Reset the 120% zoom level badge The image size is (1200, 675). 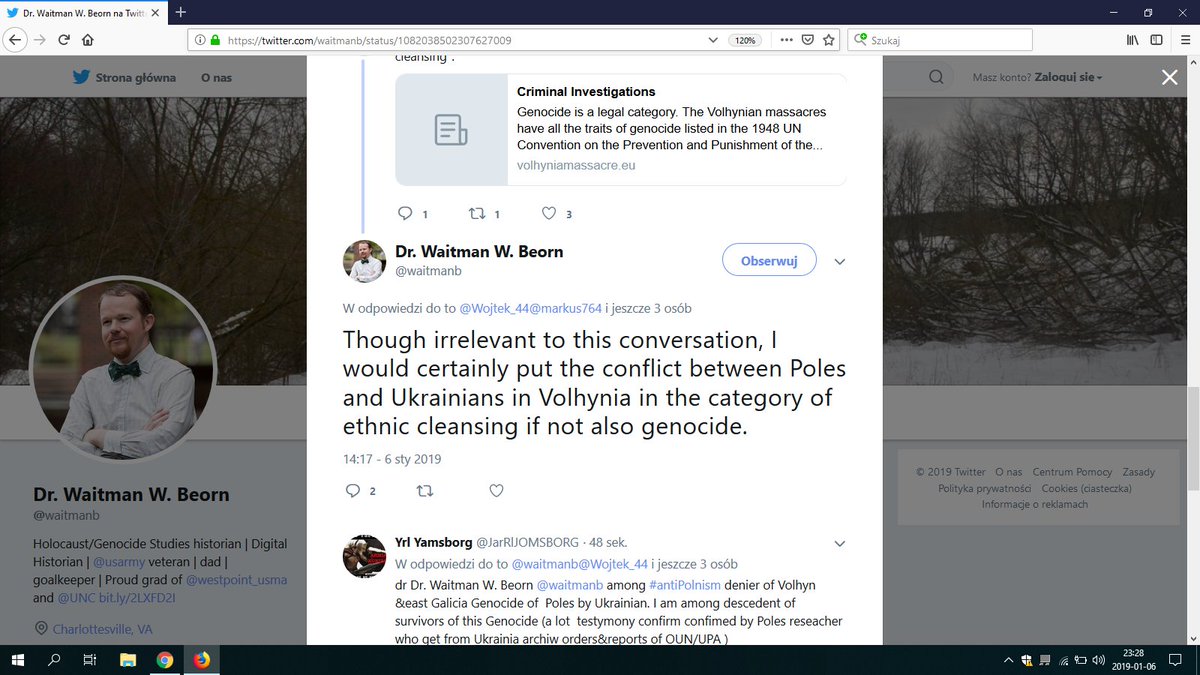point(745,40)
